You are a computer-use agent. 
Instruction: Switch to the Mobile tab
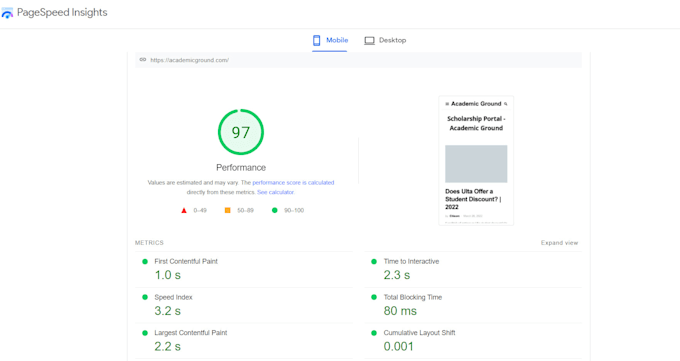pyautogui.click(x=330, y=40)
